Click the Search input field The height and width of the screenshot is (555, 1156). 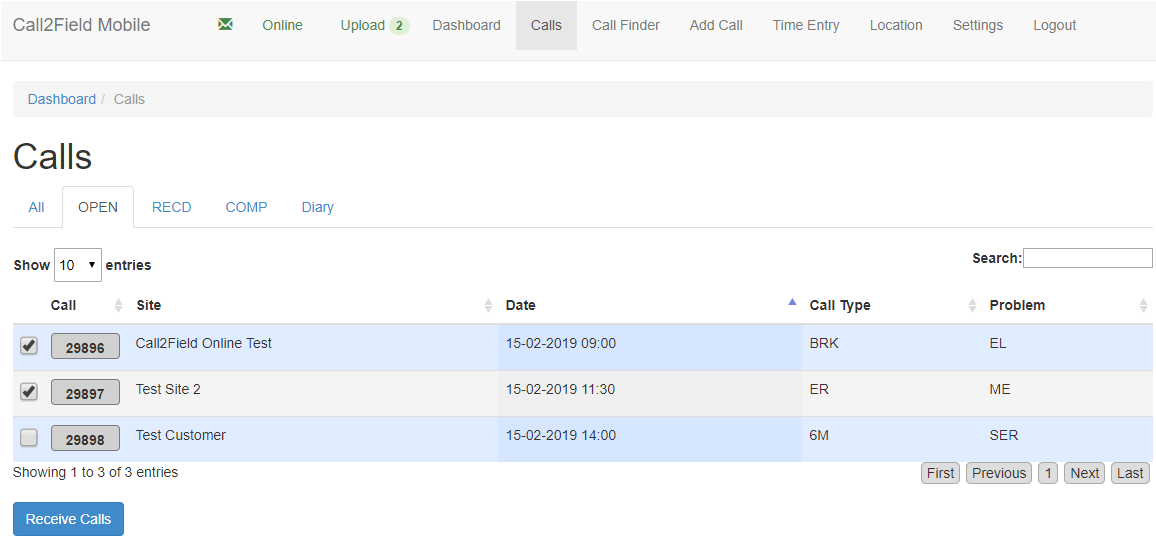pos(1087,258)
